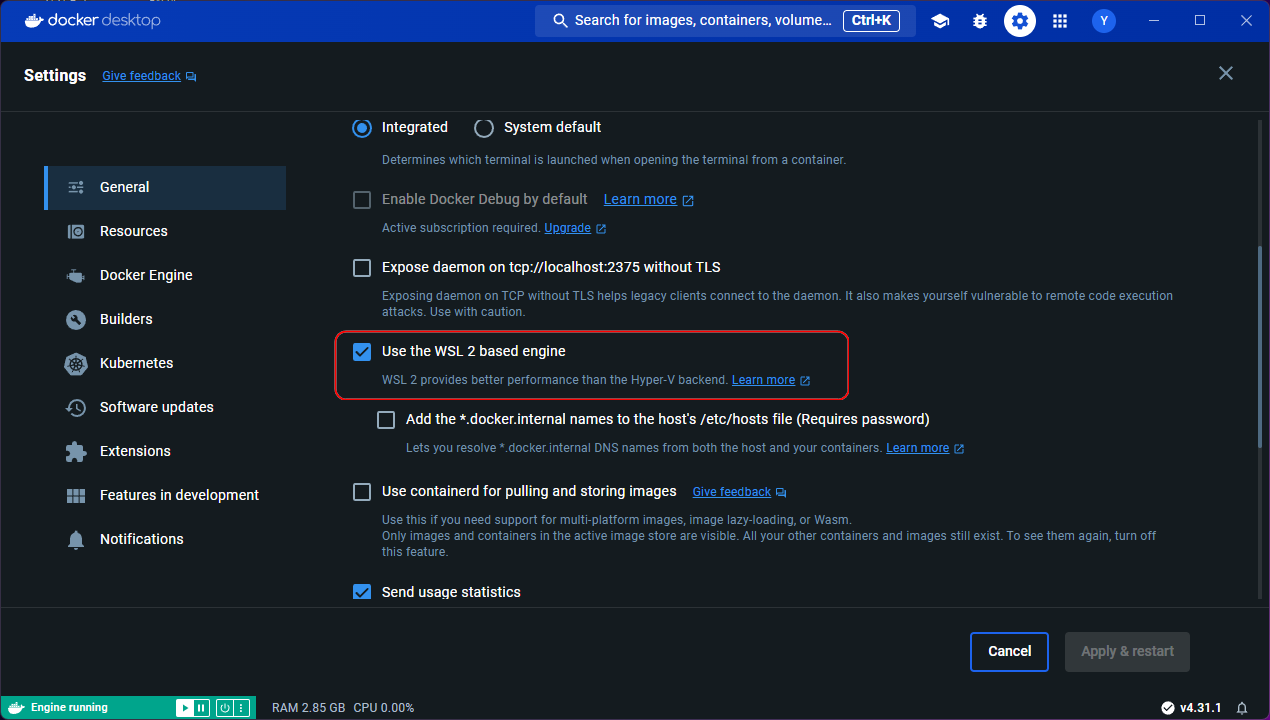
Task: Click the Docker Engine whale icon in sidebar
Action: 76,275
